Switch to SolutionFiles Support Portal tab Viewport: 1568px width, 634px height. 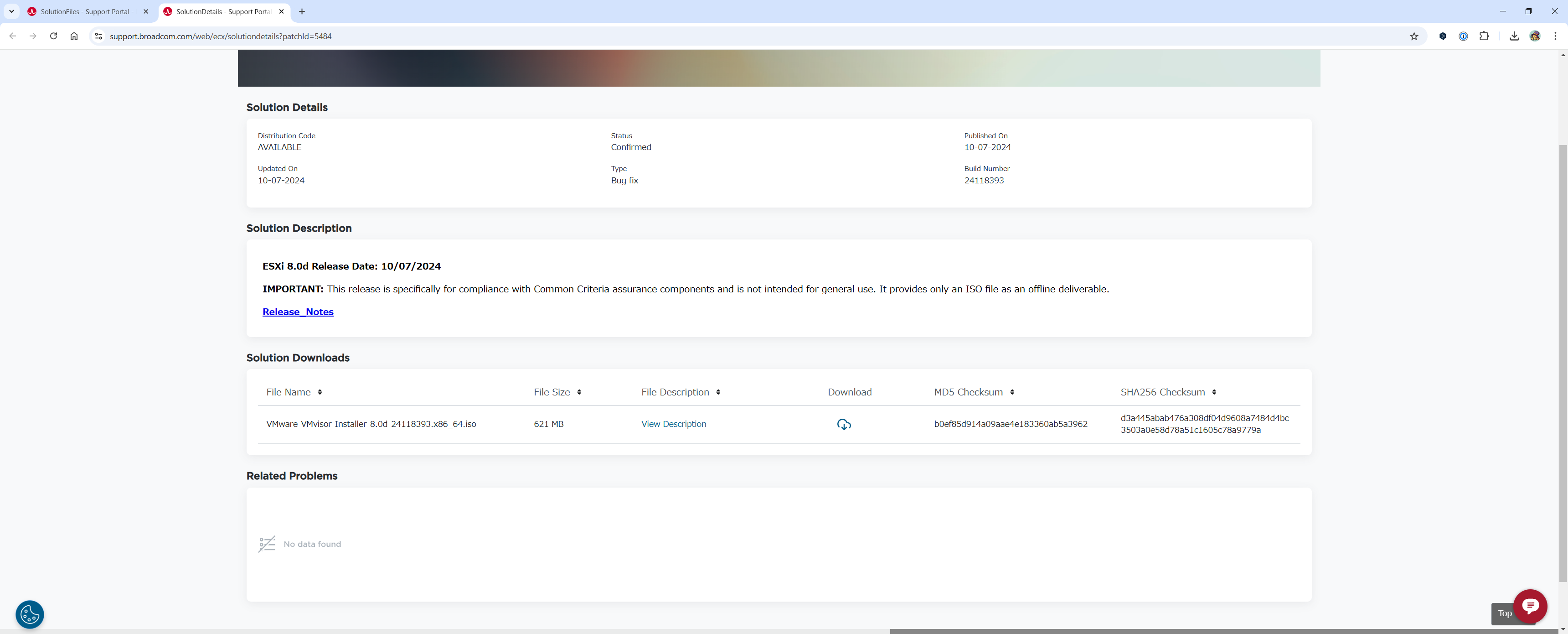tap(85, 11)
